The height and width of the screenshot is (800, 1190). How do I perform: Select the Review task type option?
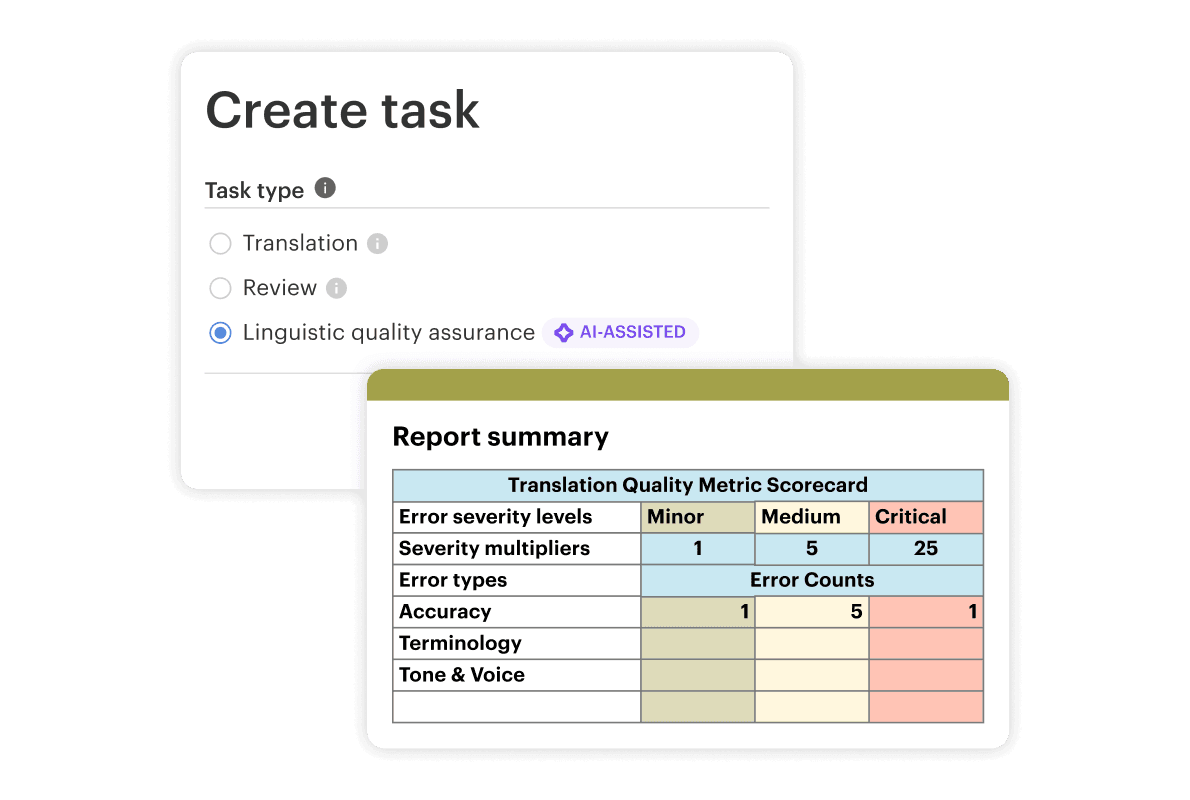click(220, 288)
